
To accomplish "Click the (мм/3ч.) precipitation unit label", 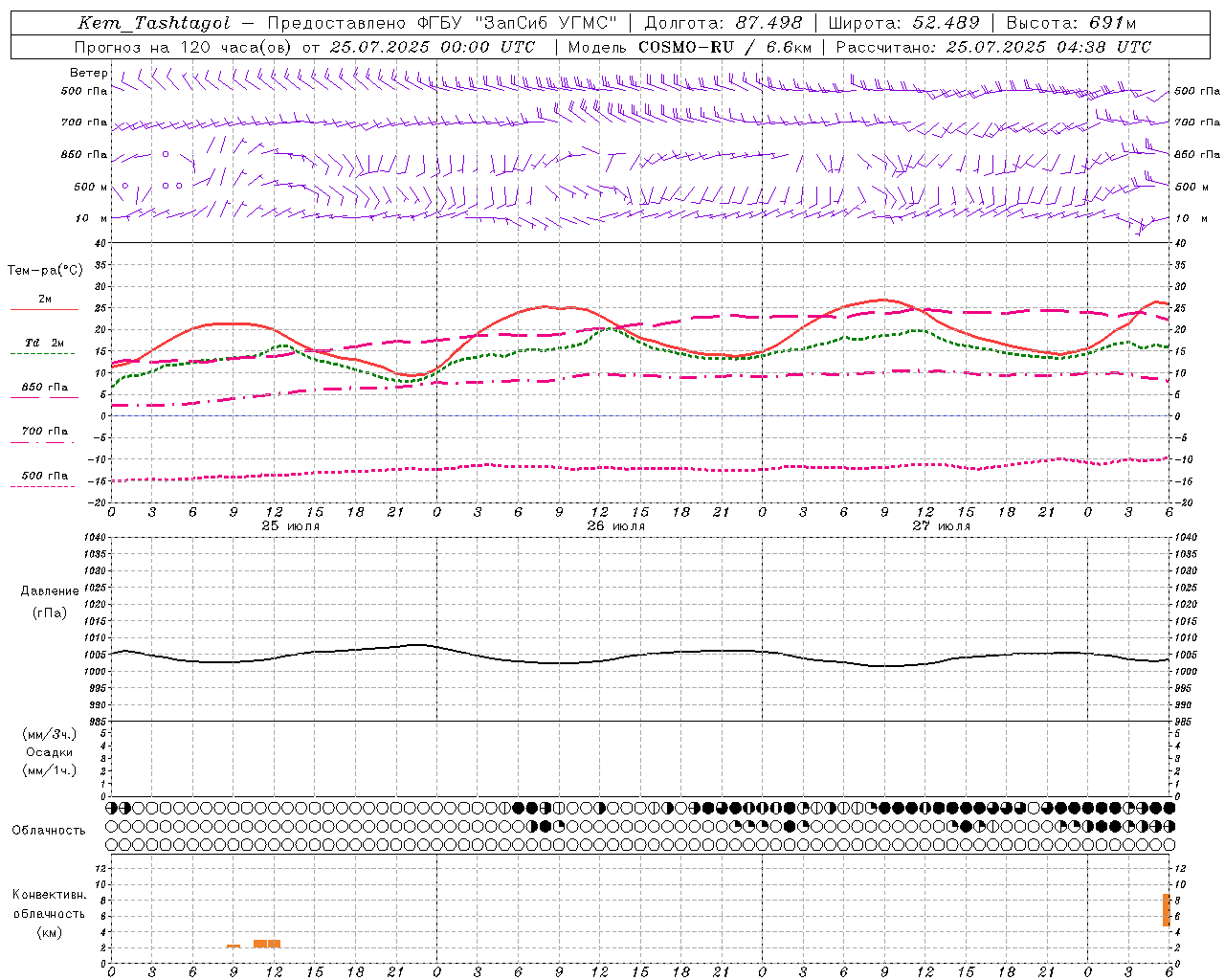I will pos(50,734).
